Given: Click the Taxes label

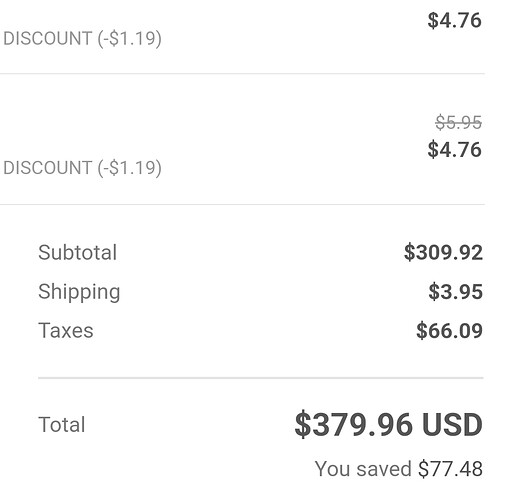Looking at the screenshot, I should pos(66,331).
